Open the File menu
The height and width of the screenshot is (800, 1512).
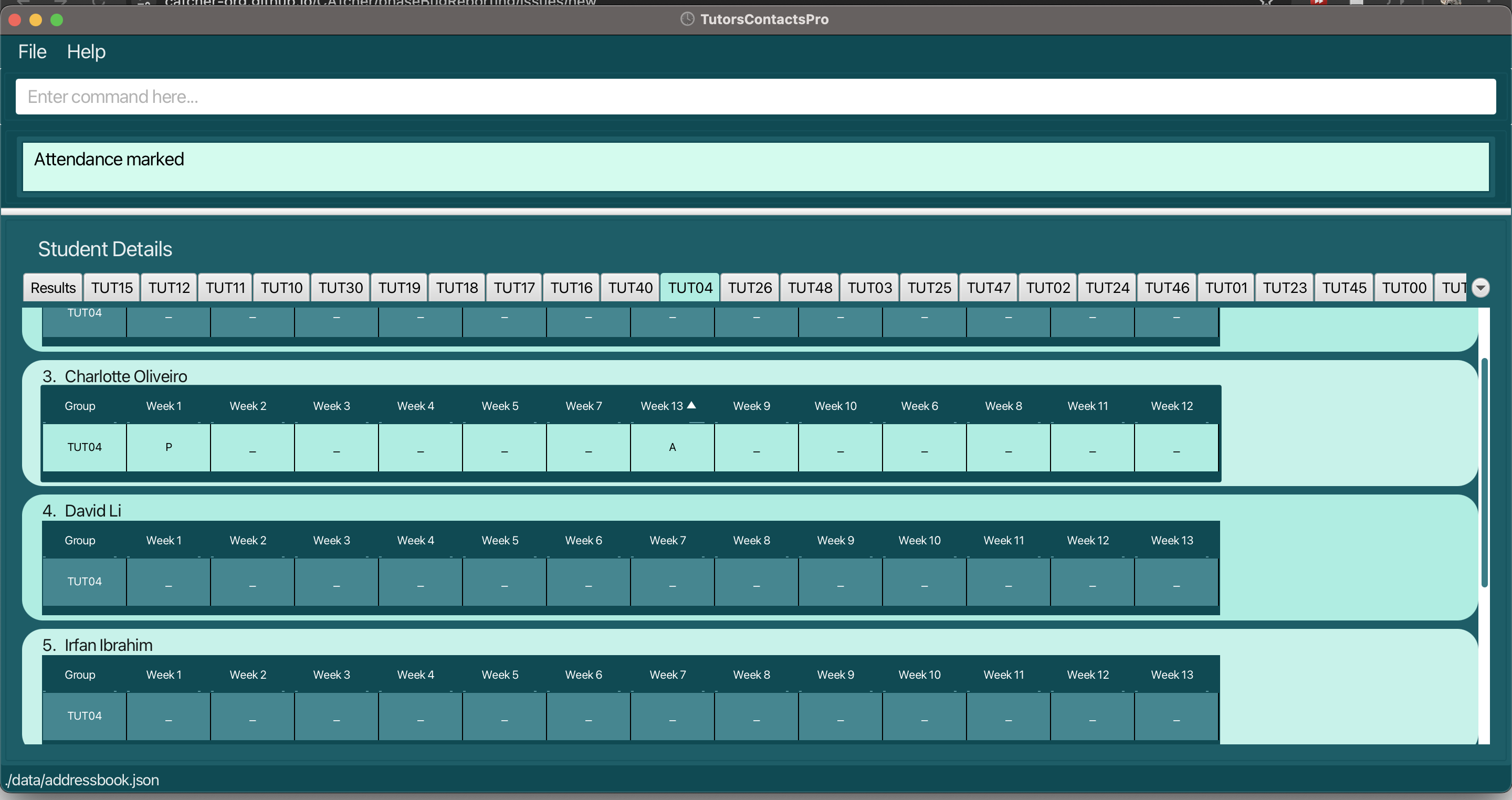point(31,51)
